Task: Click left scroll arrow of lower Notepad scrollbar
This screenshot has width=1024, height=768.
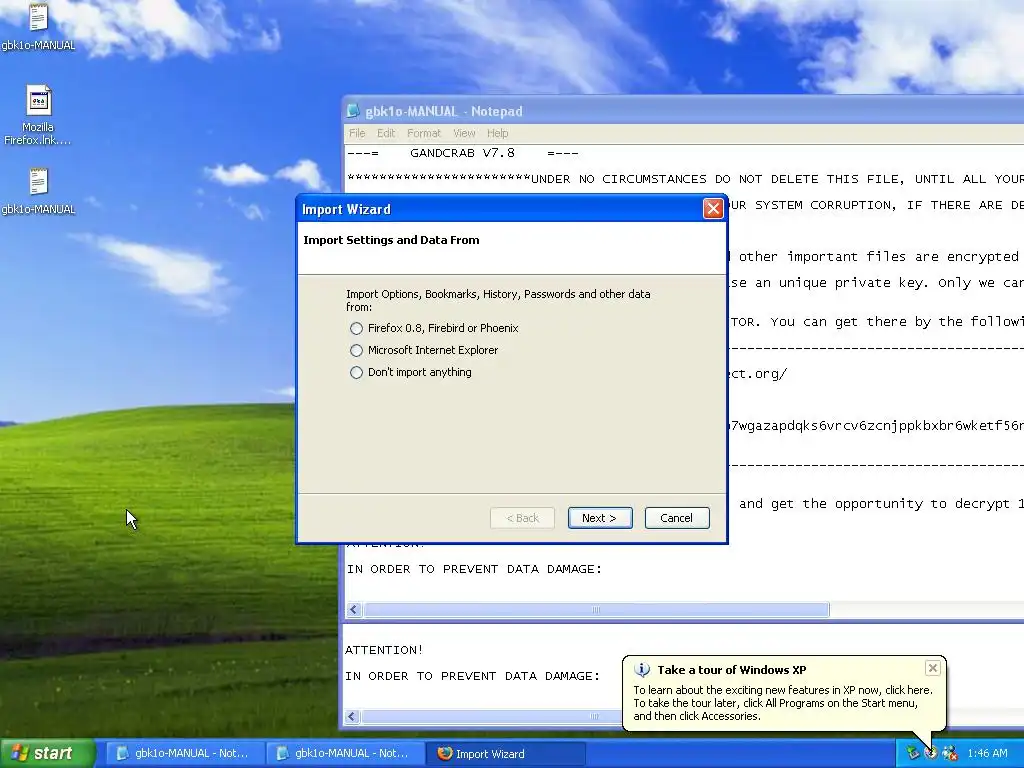Action: (352, 716)
